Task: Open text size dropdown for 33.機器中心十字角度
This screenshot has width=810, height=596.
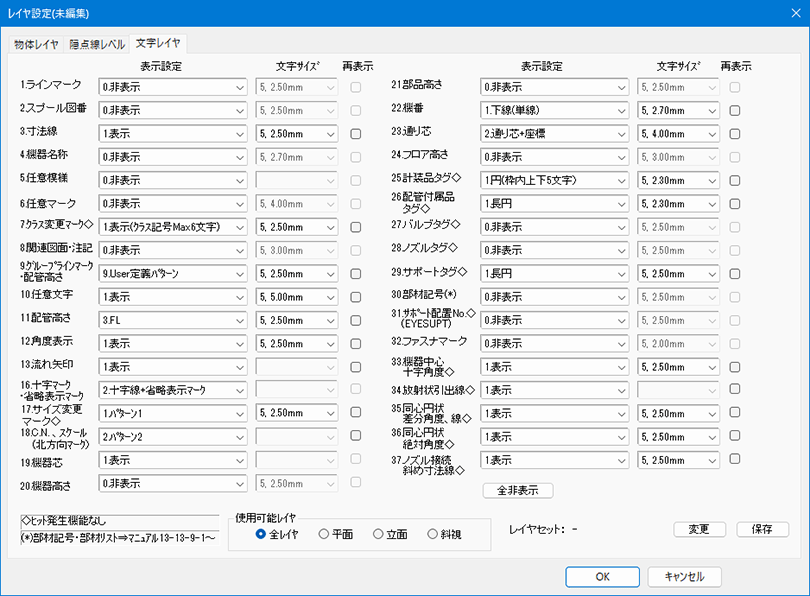Action: pos(678,367)
